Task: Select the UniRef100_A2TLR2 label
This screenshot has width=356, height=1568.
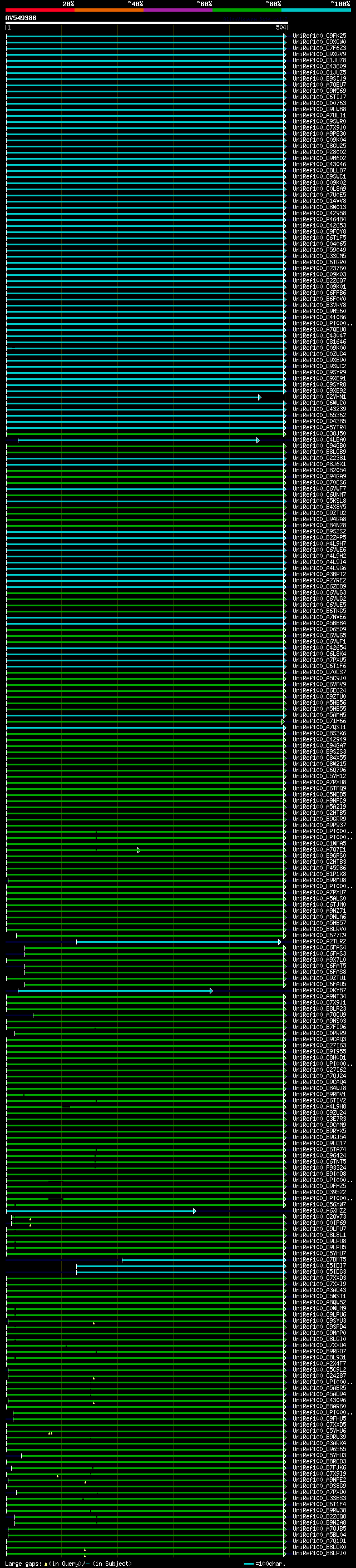Action: point(319,942)
